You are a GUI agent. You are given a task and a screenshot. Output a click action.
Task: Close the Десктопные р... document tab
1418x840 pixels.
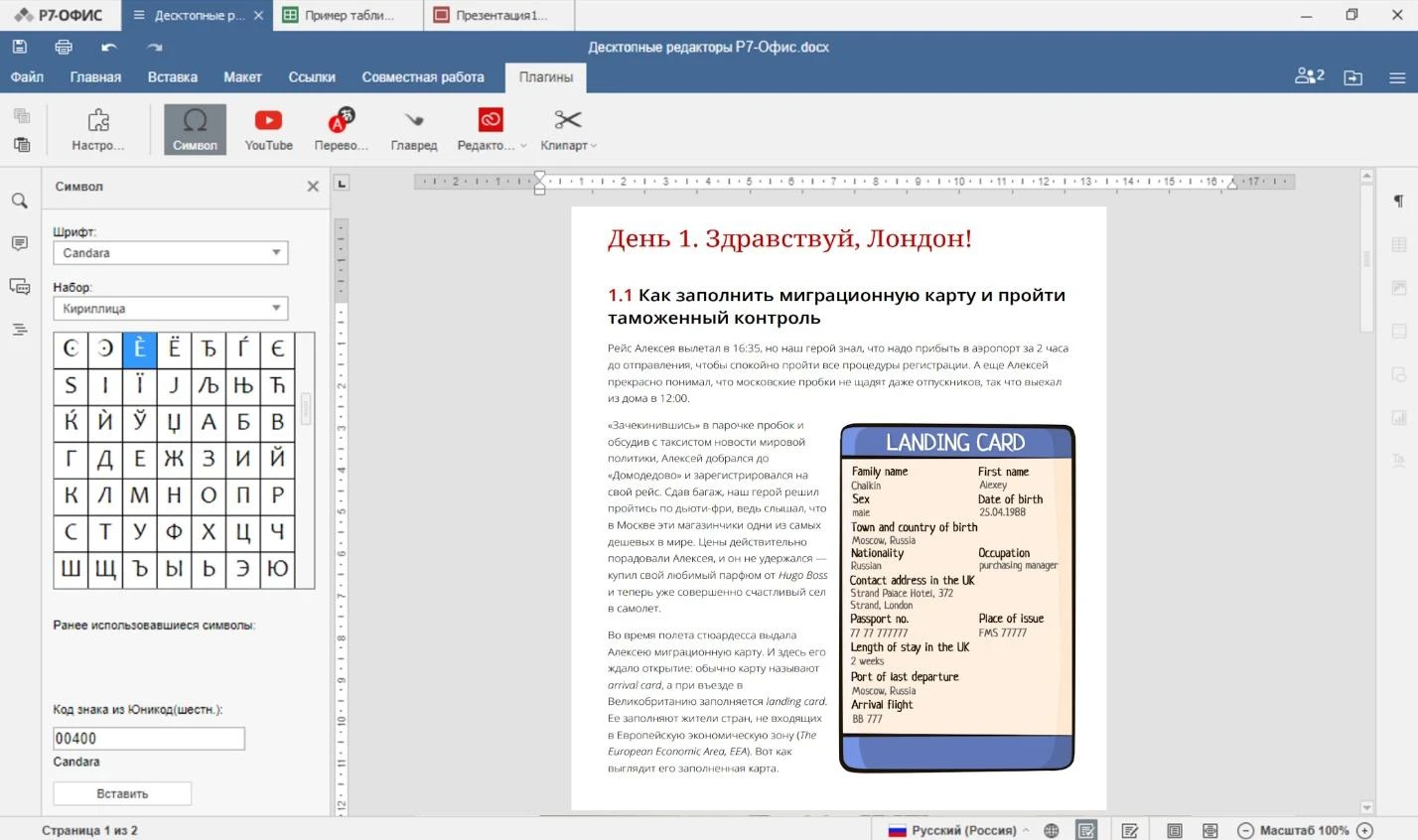point(258,15)
